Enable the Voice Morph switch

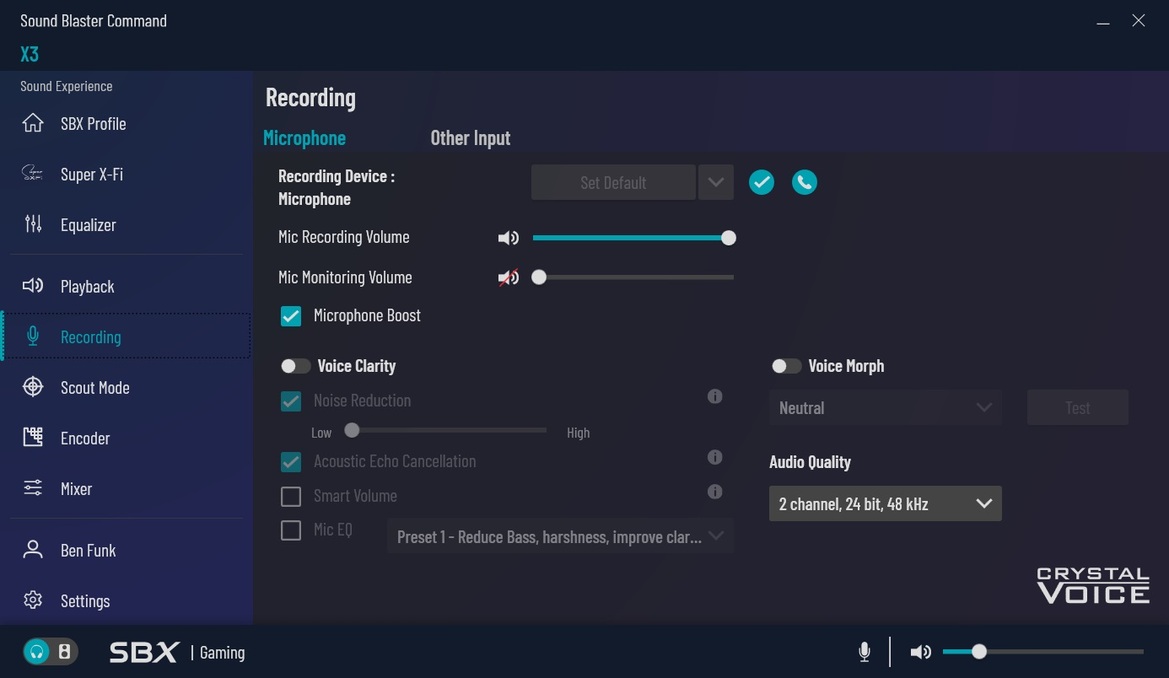(786, 366)
